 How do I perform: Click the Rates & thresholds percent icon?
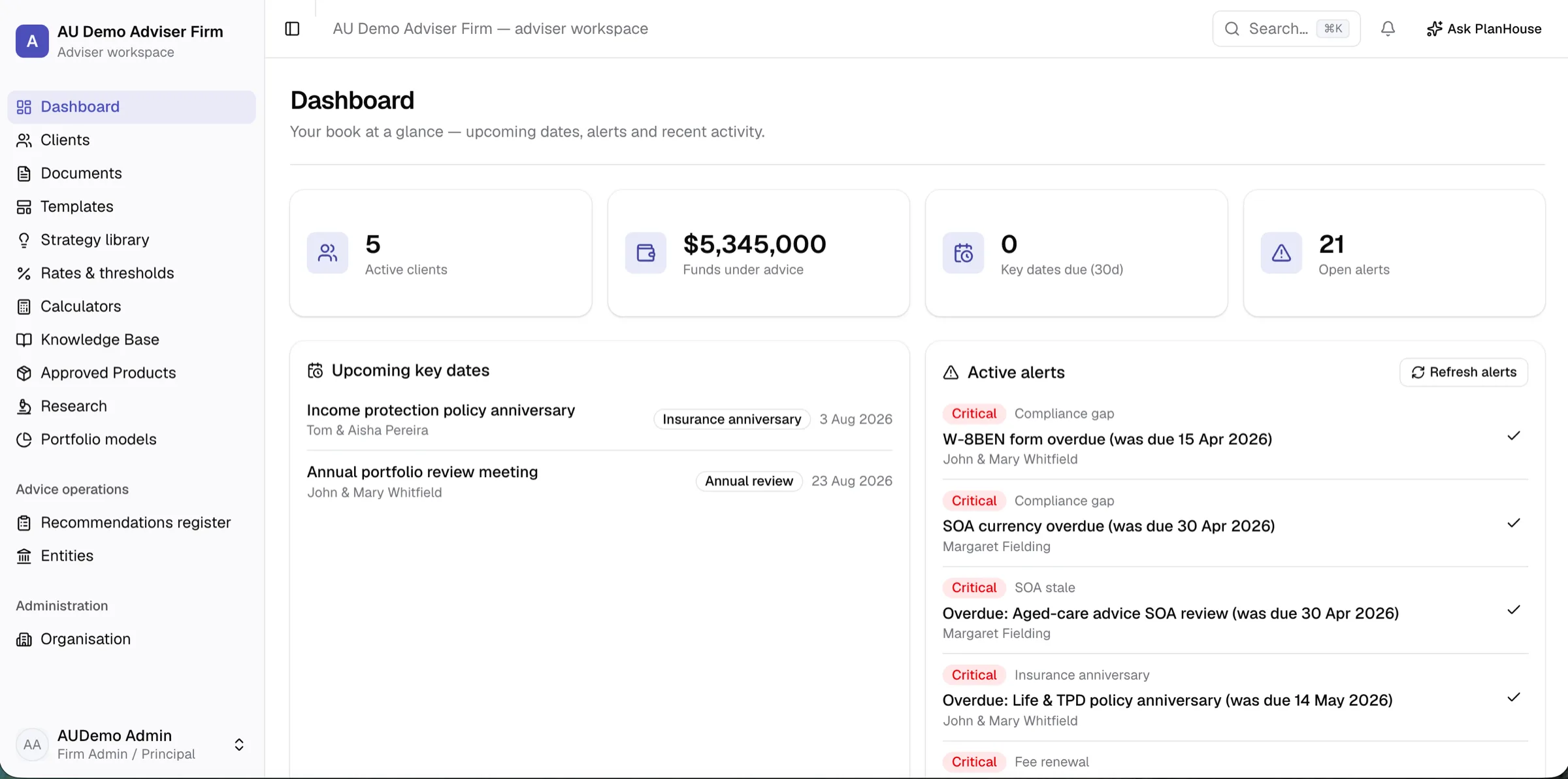click(24, 273)
